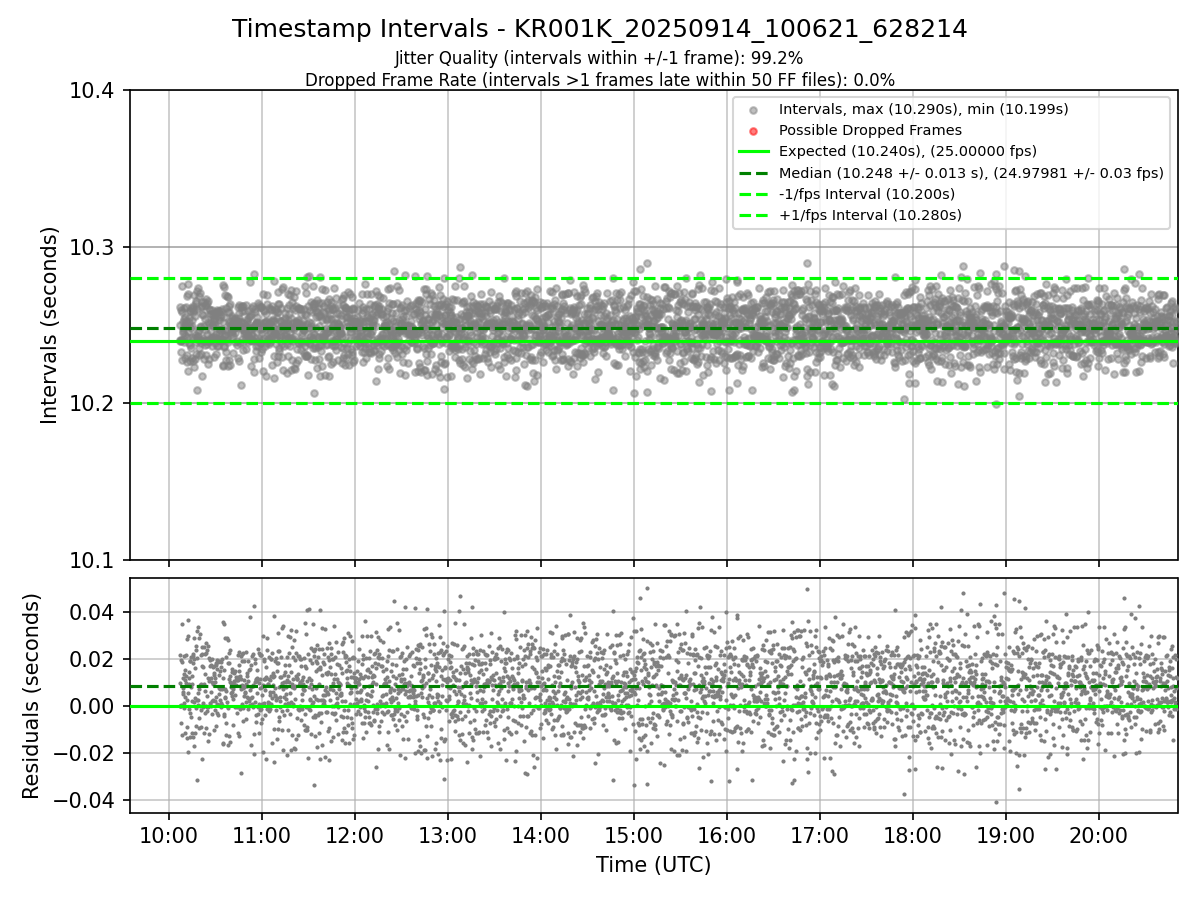The width and height of the screenshot is (1200, 900).
Task: Click the red dot marker in the legend
Action: pyautogui.click(x=754, y=131)
